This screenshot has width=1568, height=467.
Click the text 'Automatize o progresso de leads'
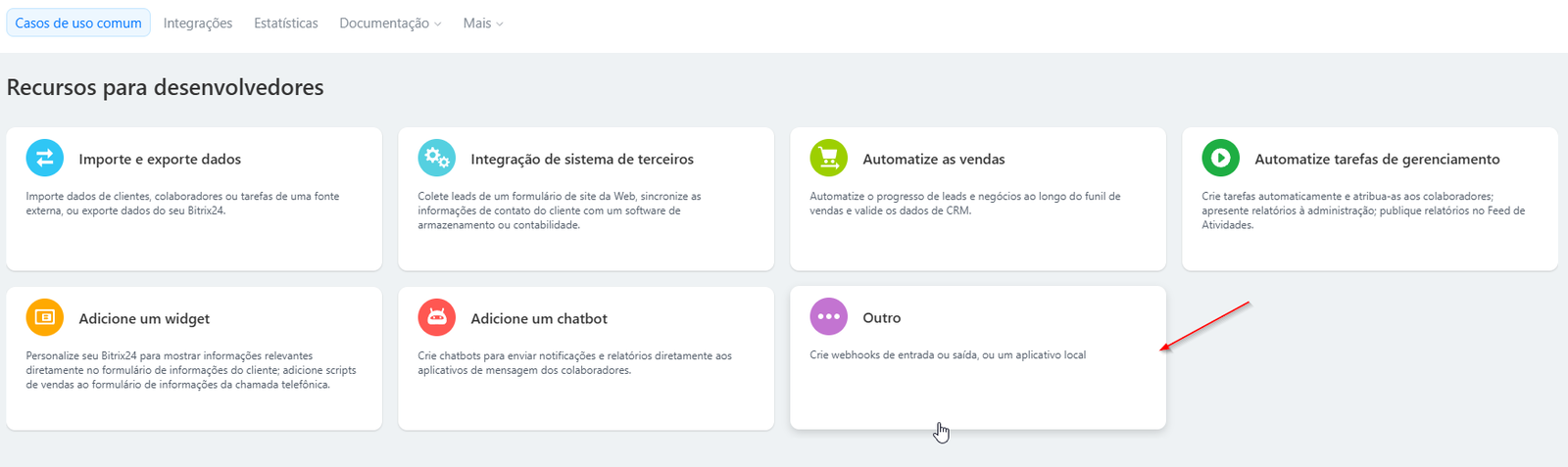click(x=965, y=203)
